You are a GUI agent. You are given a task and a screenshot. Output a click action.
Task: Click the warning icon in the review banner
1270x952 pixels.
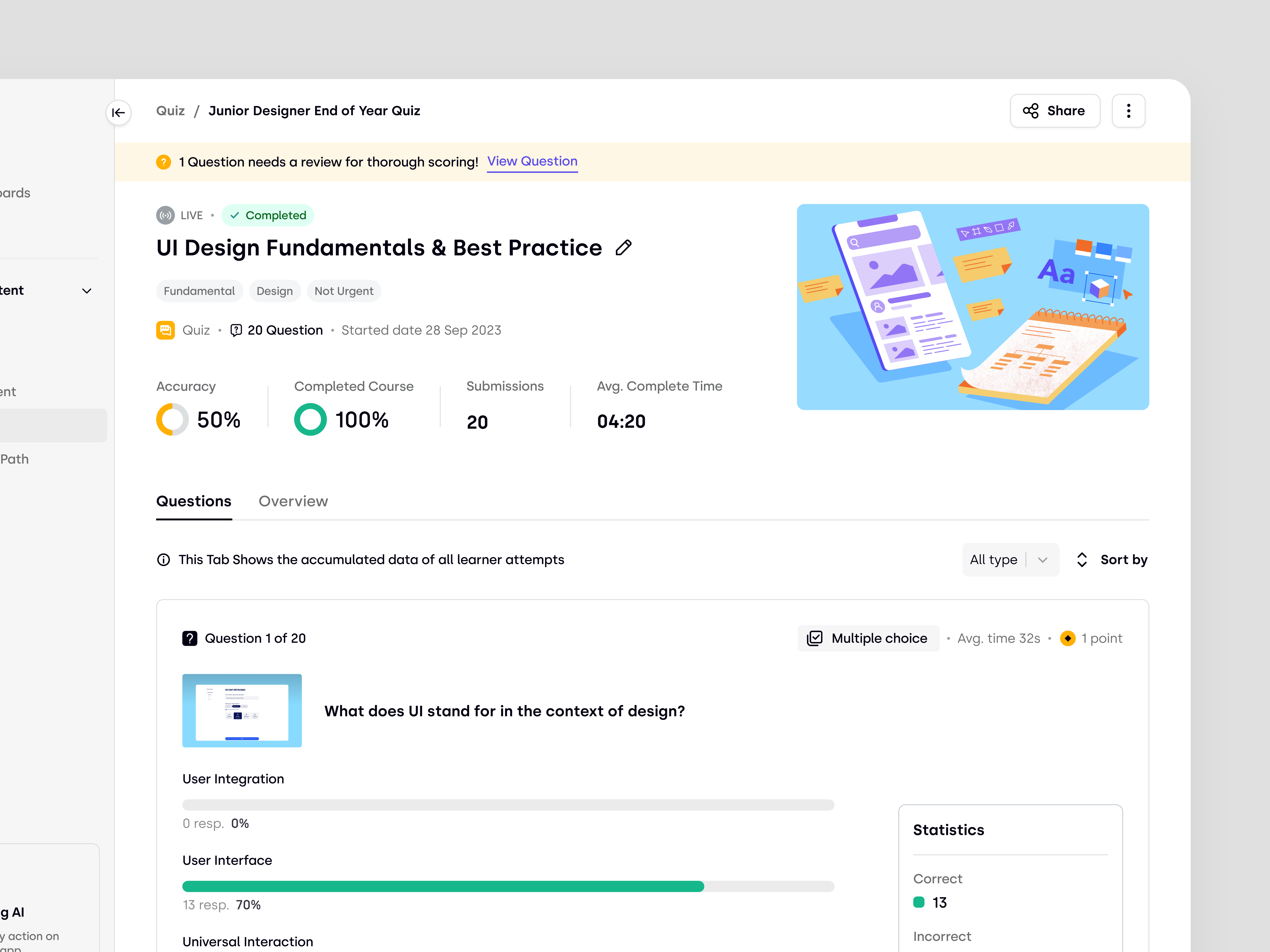pyautogui.click(x=163, y=162)
